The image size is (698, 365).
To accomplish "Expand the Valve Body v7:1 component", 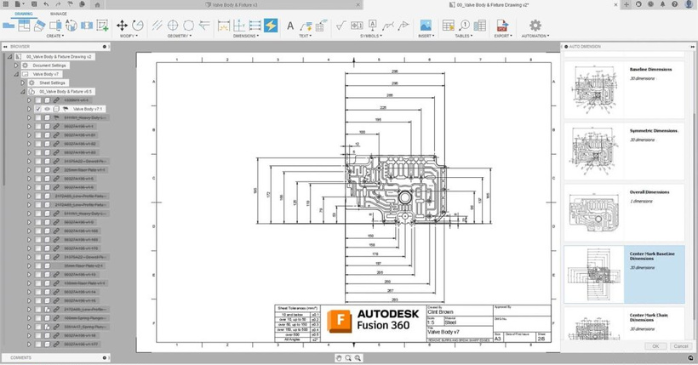I will (x=29, y=109).
